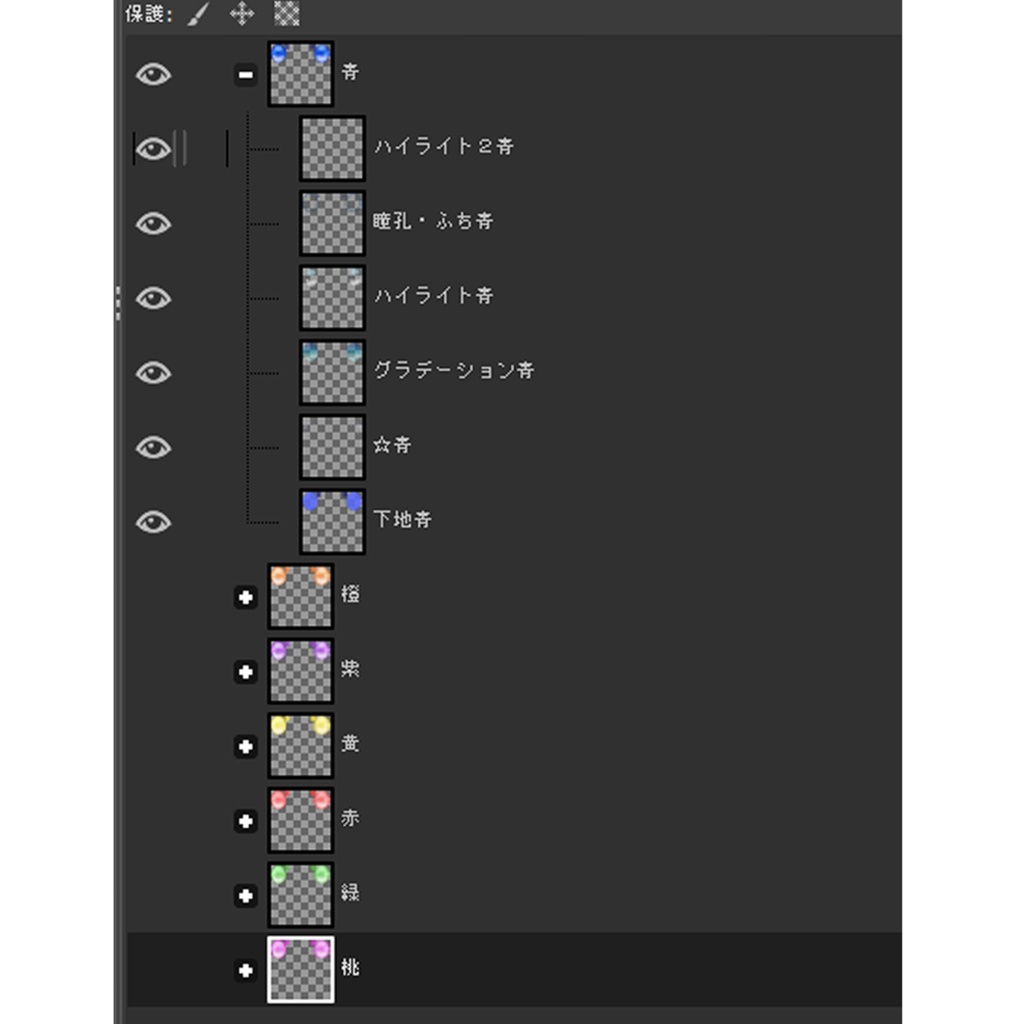This screenshot has width=1024, height=1024.
Task: Toggle visibility of the ハイライト２青 layer
Action: (x=153, y=149)
